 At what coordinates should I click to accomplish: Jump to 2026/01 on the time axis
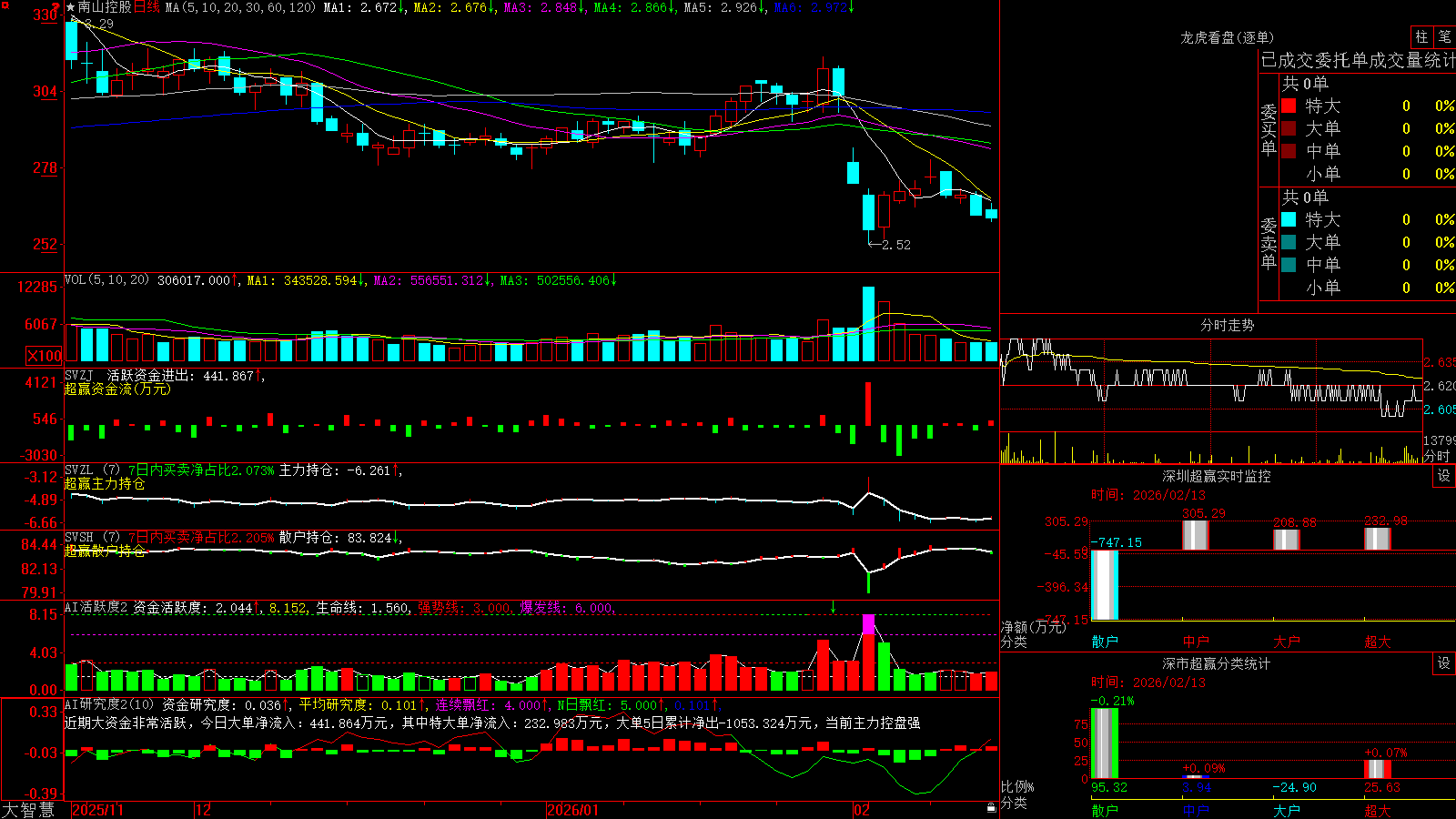pos(573,810)
